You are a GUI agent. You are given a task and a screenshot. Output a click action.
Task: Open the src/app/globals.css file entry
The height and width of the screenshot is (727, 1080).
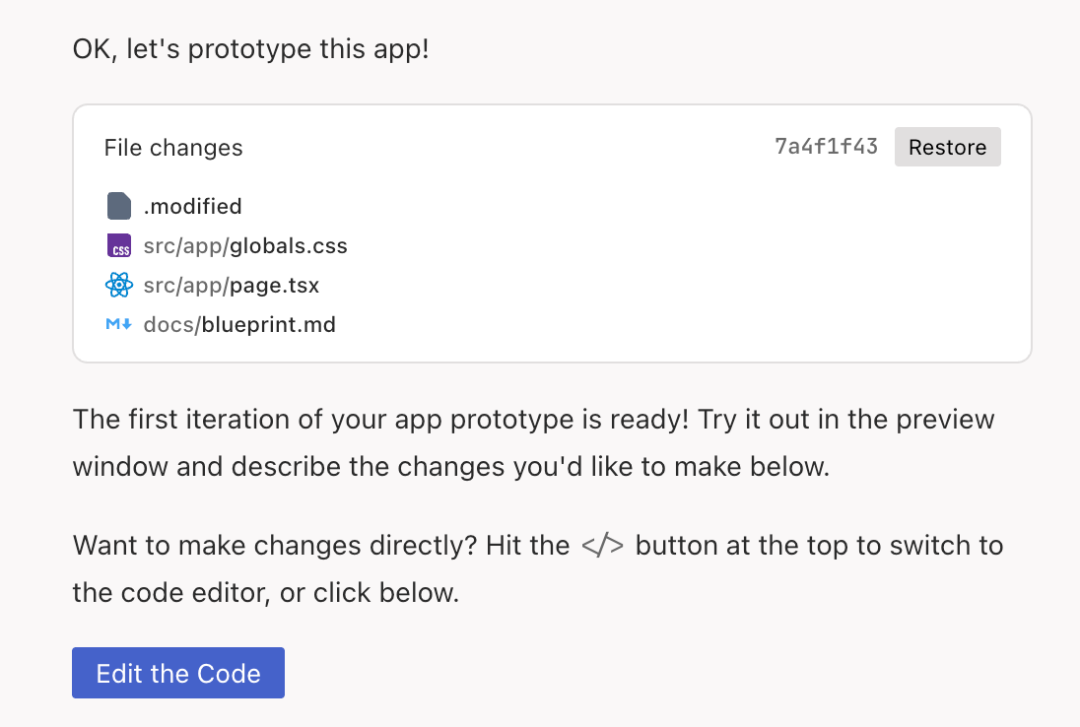(246, 245)
